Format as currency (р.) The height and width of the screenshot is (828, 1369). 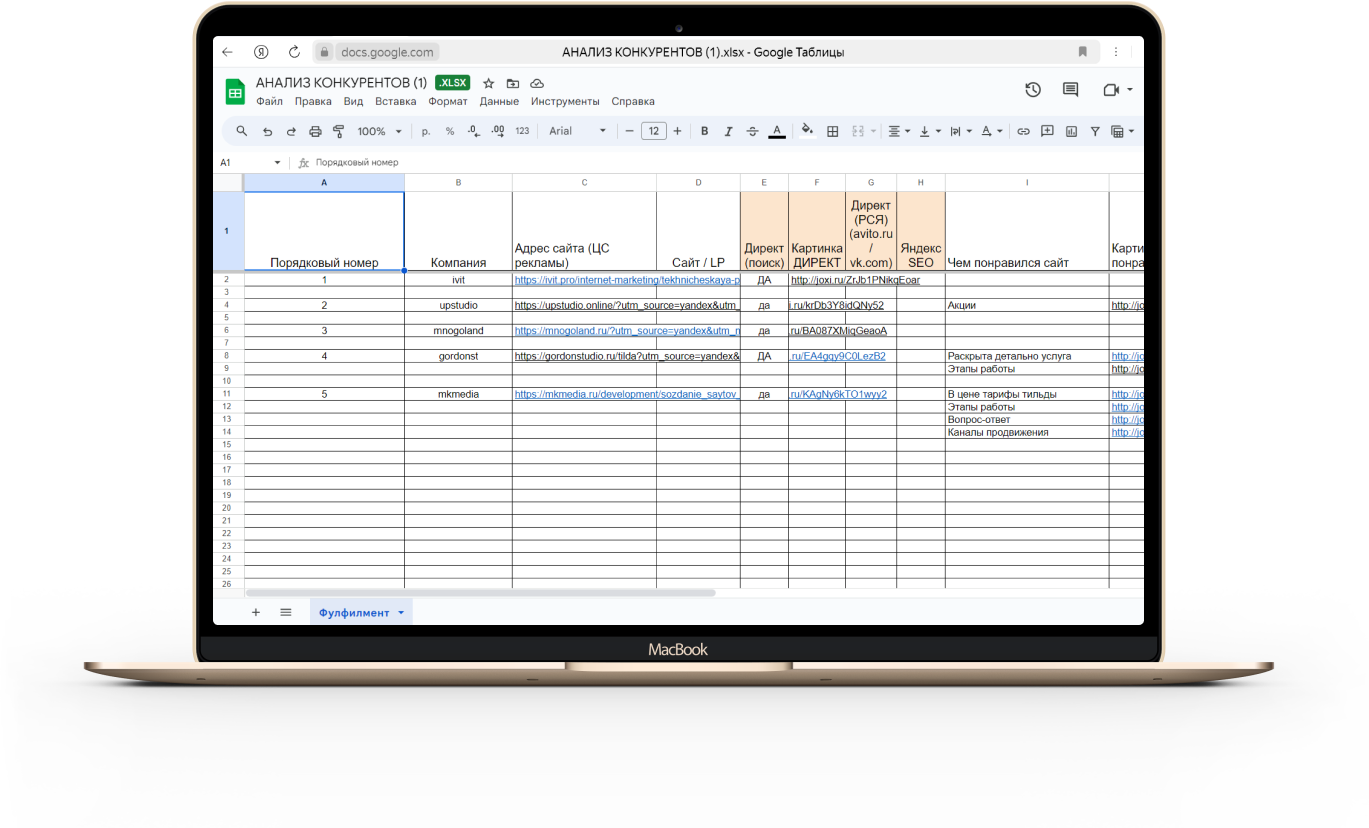[426, 131]
